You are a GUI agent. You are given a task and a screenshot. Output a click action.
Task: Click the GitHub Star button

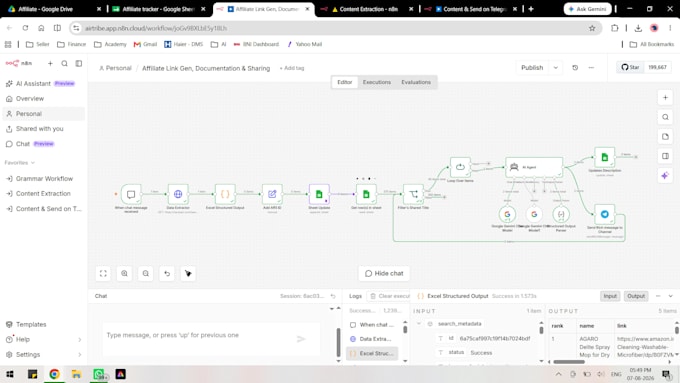pos(630,67)
